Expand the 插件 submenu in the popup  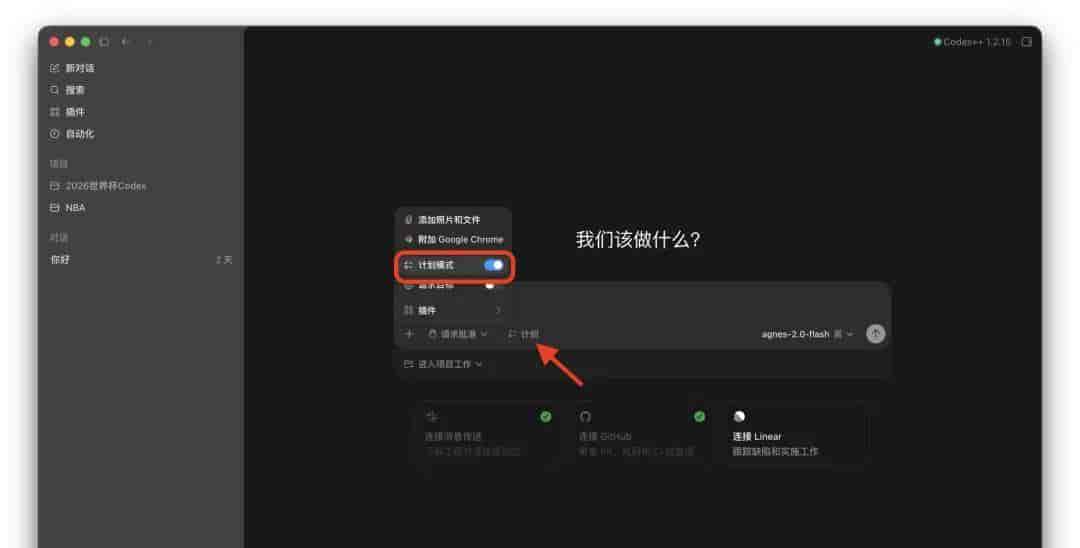point(452,310)
